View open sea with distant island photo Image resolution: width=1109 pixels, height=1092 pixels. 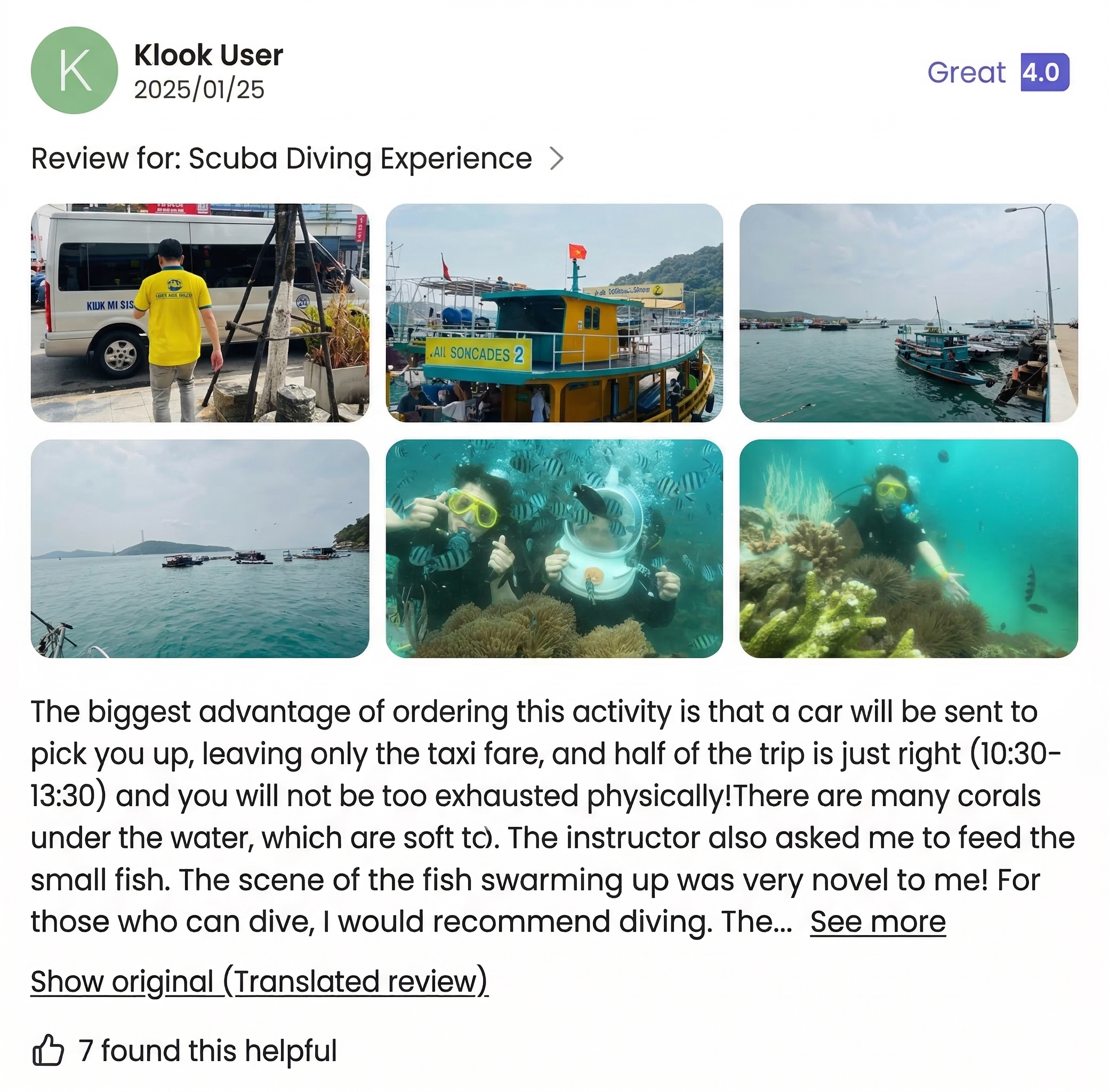coord(199,548)
